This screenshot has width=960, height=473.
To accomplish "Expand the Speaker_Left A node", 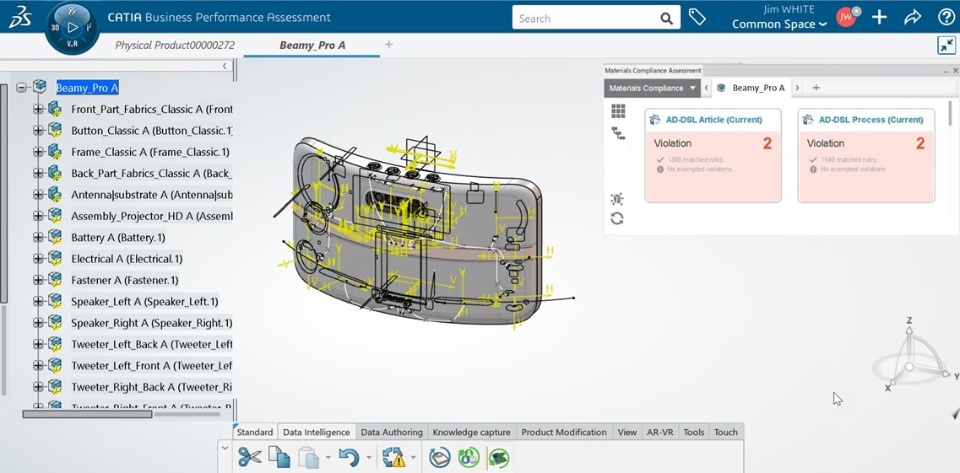I will click(x=38, y=302).
